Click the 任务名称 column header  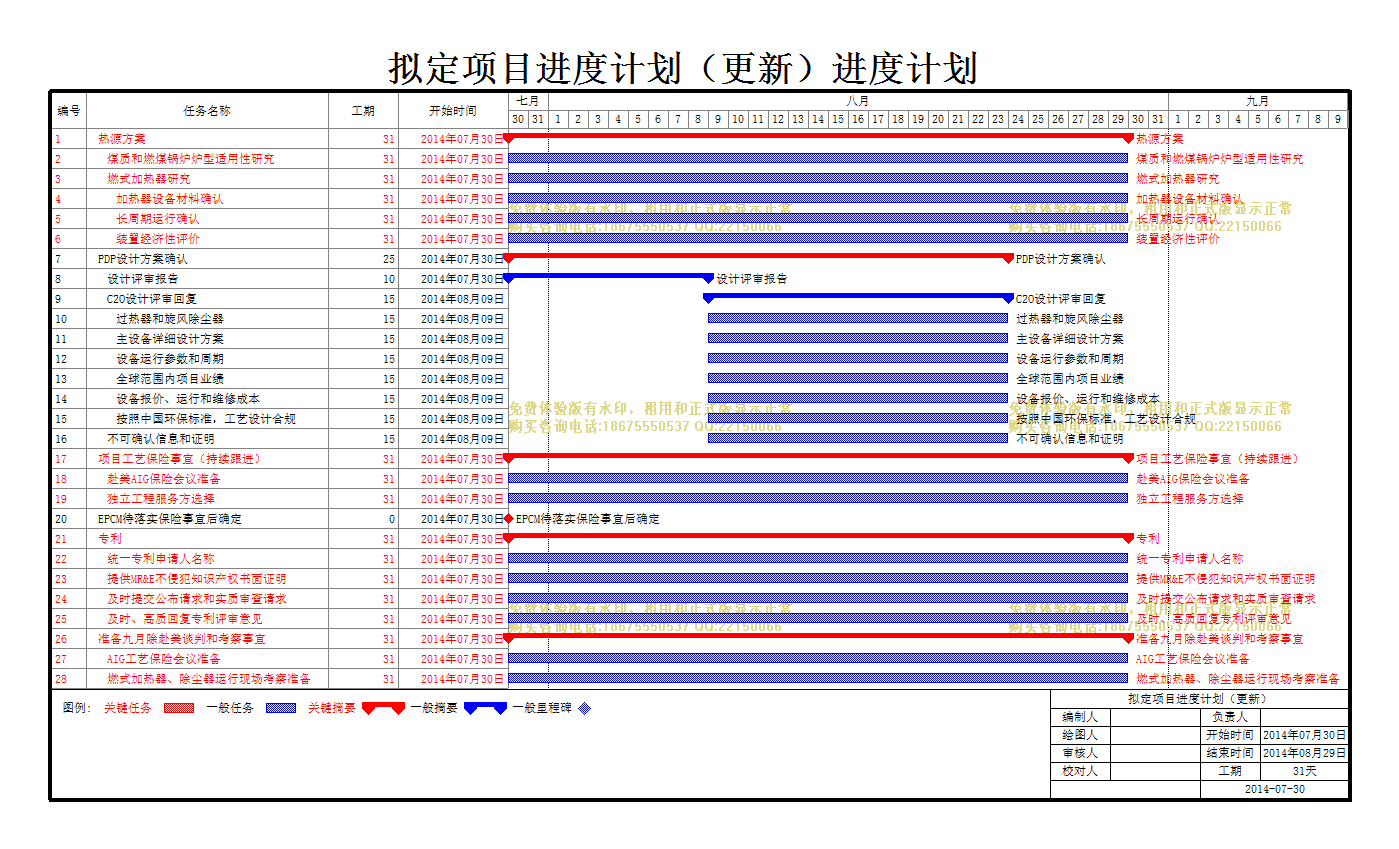(207, 110)
